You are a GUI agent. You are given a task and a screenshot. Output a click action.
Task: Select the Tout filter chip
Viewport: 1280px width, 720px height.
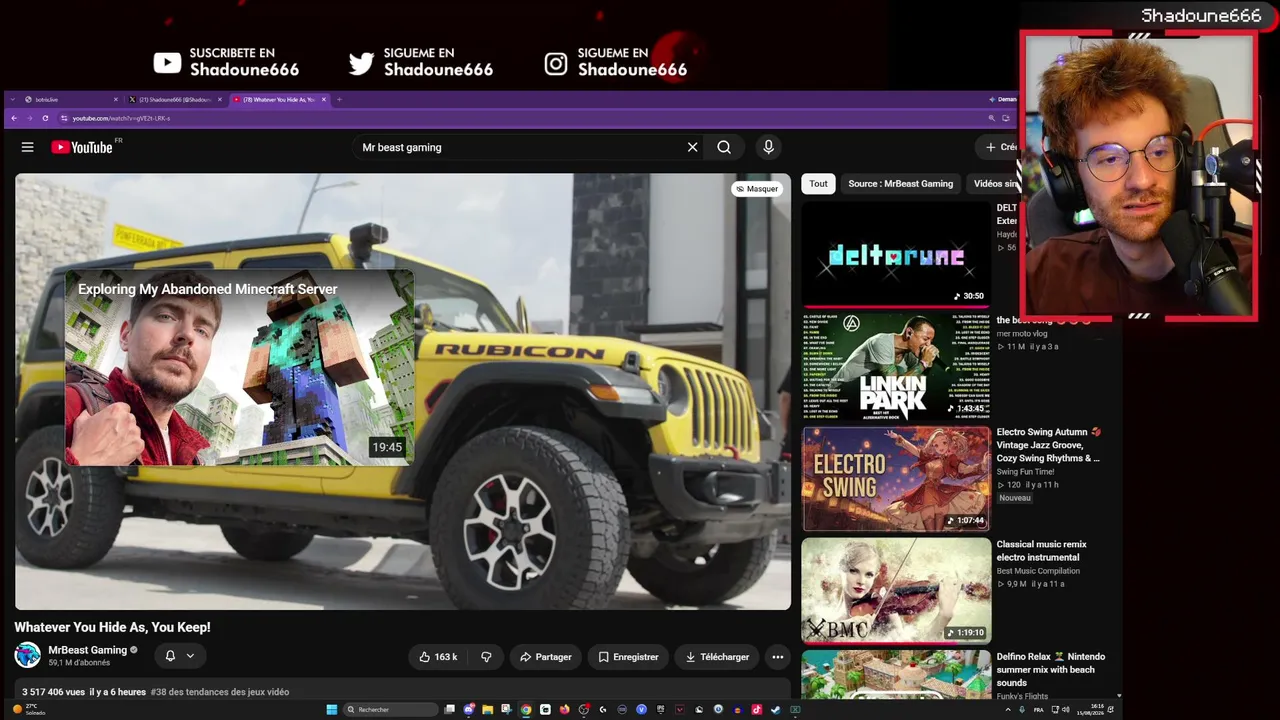[818, 184]
